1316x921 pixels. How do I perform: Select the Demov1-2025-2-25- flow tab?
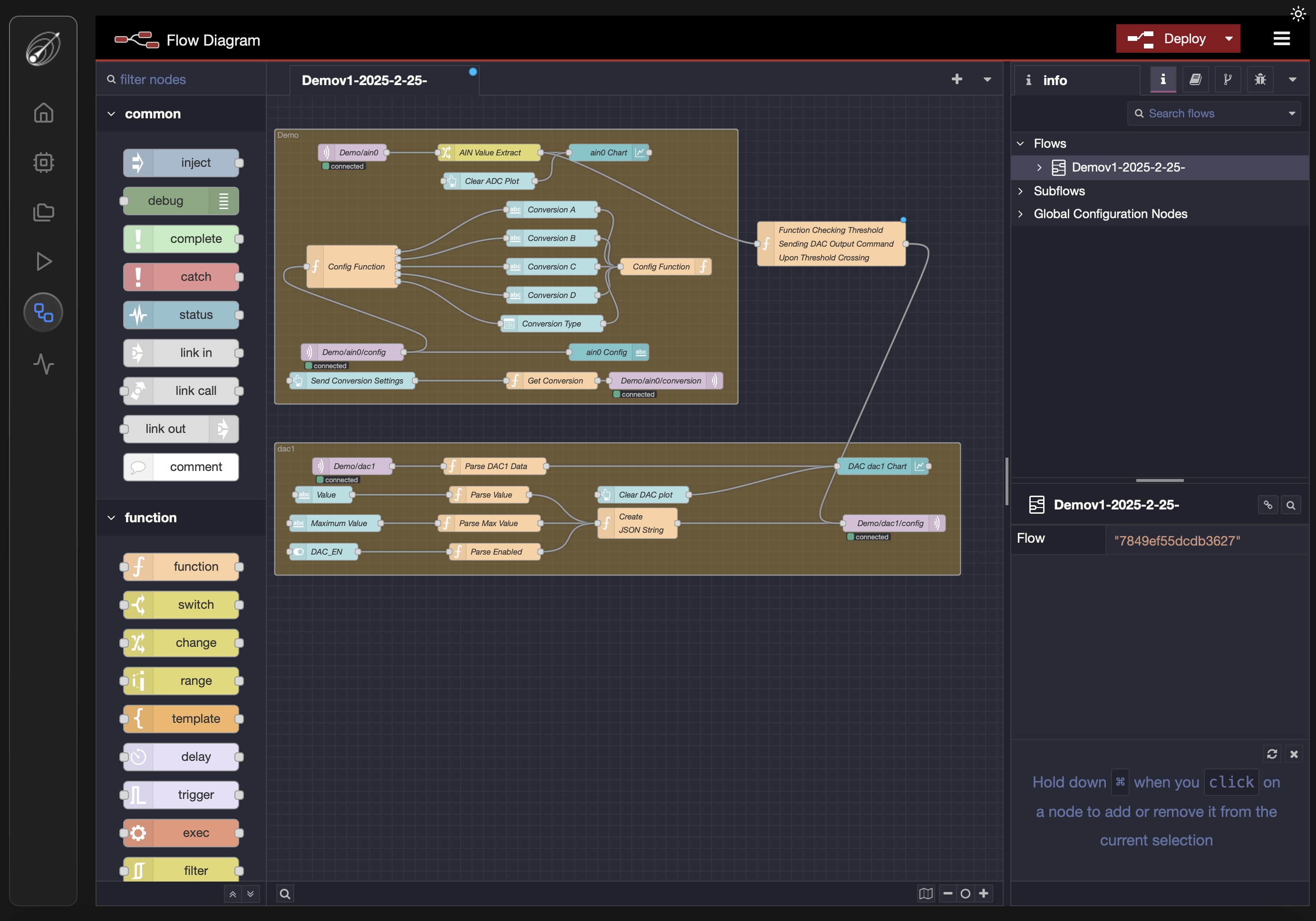coord(365,80)
